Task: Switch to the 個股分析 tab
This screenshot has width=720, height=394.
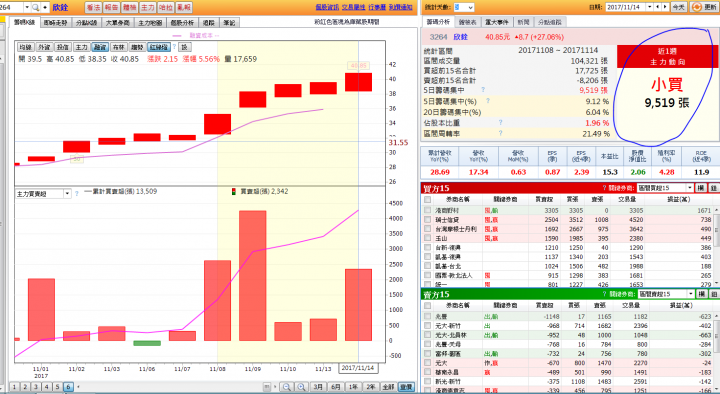Action: tap(182, 23)
